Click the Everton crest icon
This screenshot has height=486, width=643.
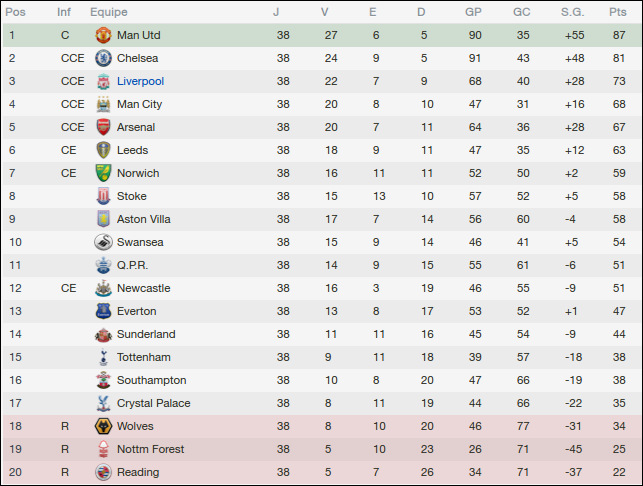[x=103, y=311]
